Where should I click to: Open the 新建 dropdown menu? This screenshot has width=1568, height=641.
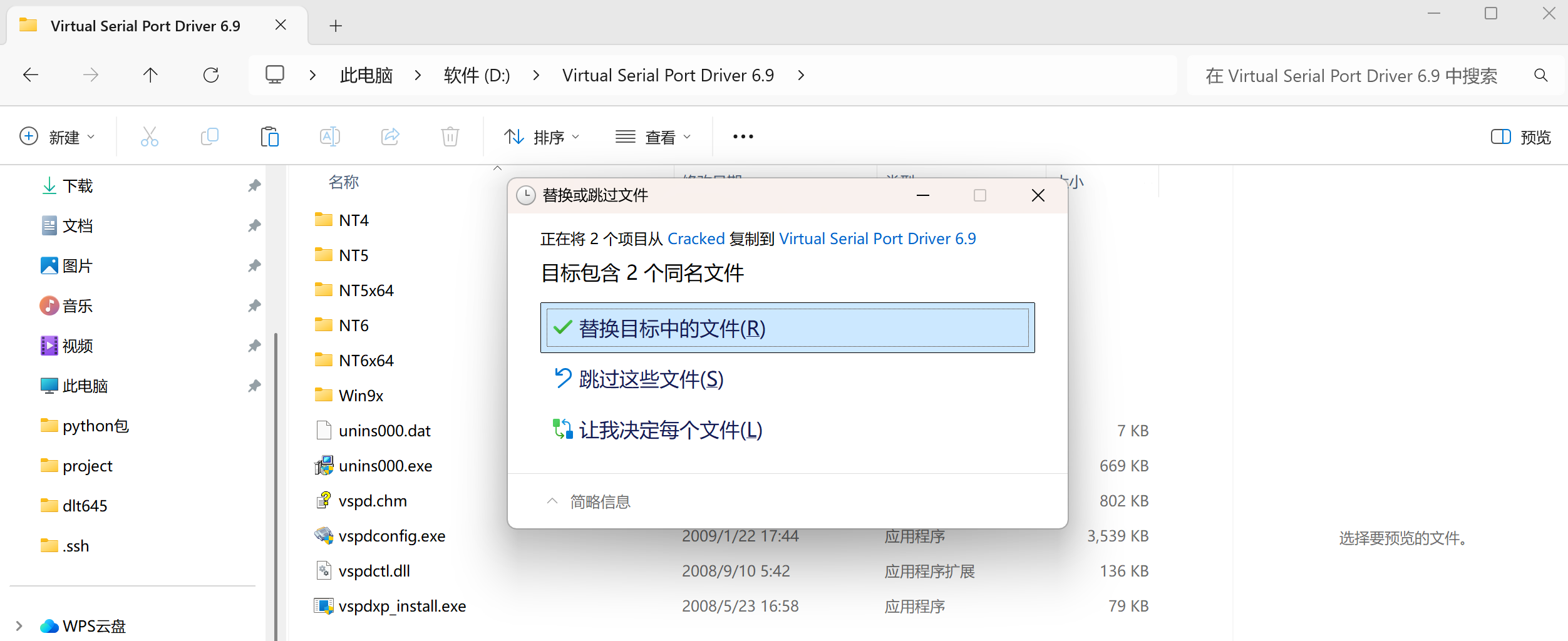(57, 137)
